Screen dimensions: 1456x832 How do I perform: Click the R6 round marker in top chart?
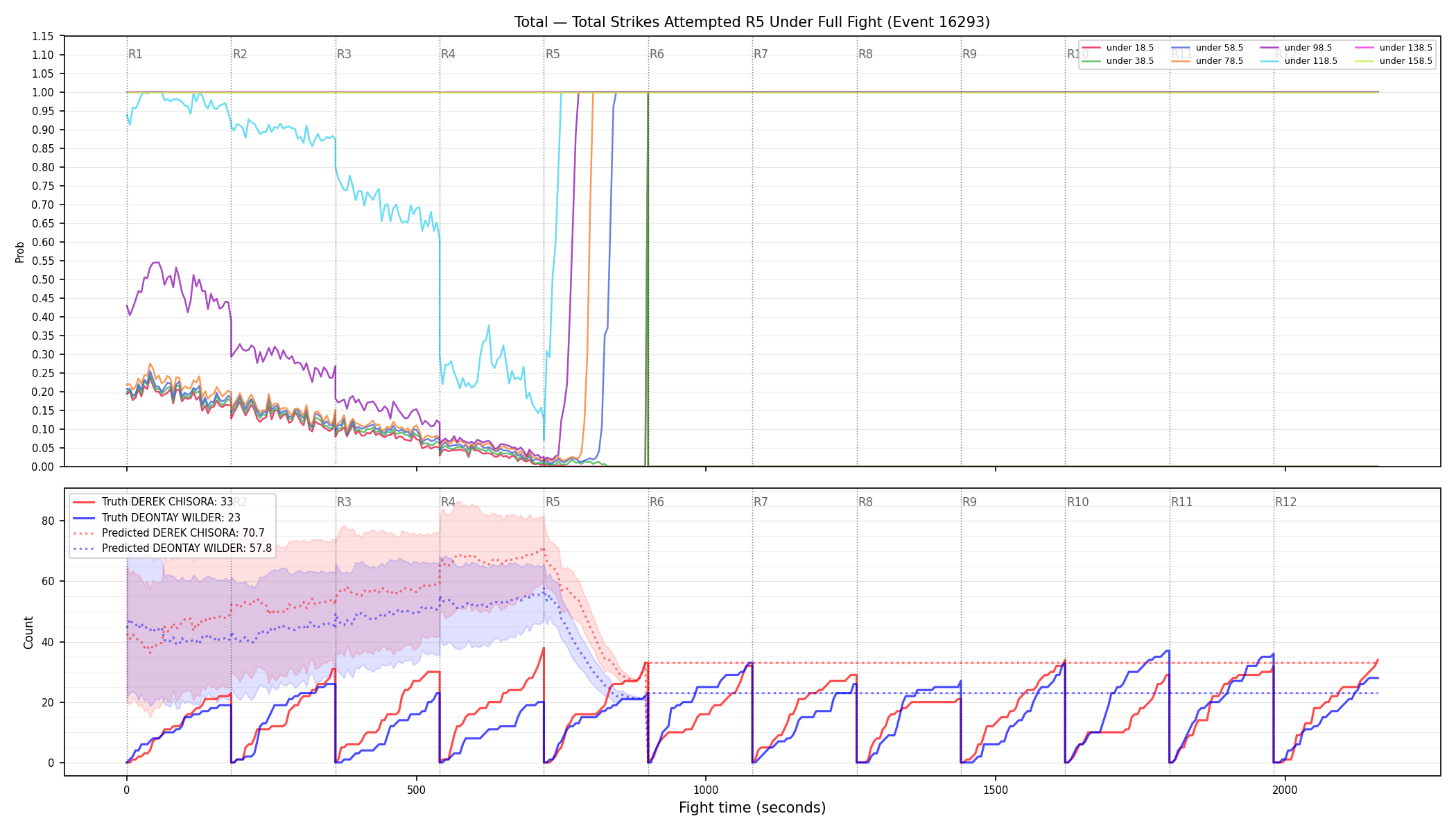[x=657, y=54]
